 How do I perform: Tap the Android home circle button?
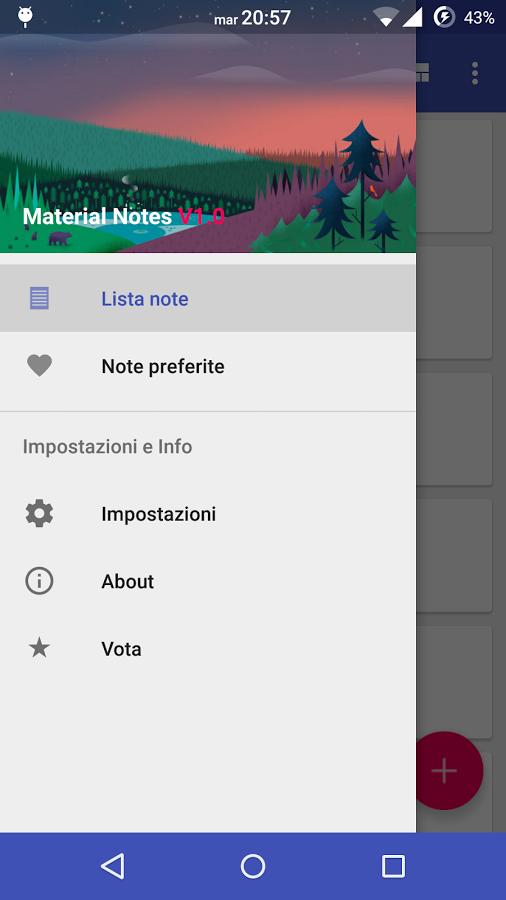253,866
